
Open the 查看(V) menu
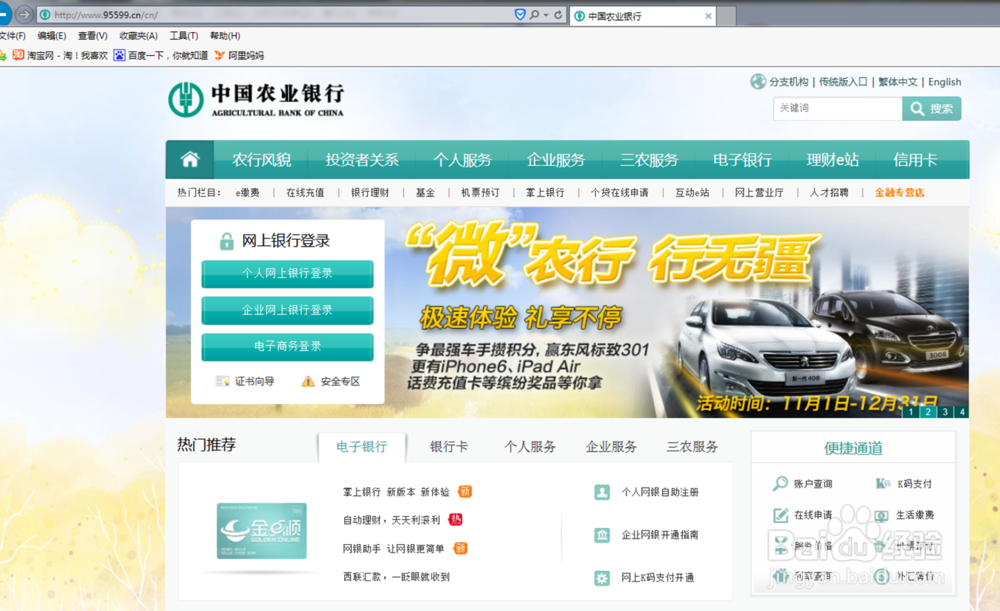coord(92,36)
